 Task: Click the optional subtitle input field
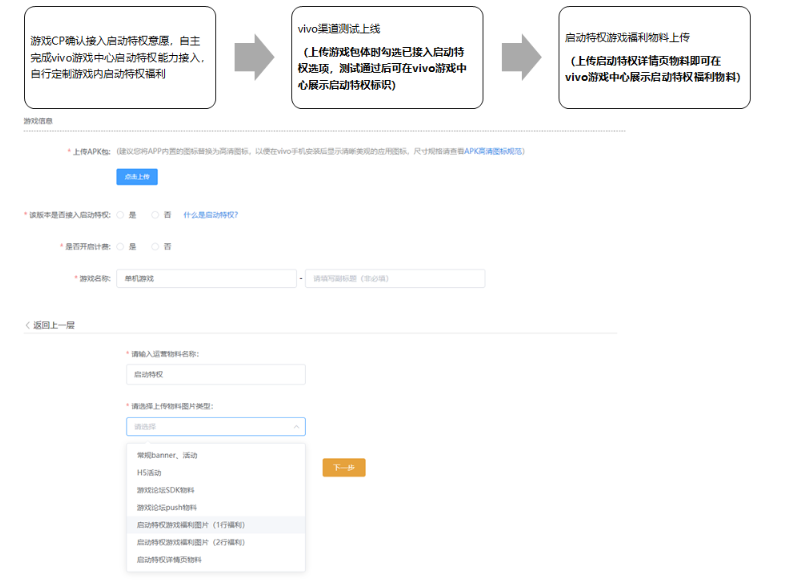pyautogui.click(x=395, y=278)
